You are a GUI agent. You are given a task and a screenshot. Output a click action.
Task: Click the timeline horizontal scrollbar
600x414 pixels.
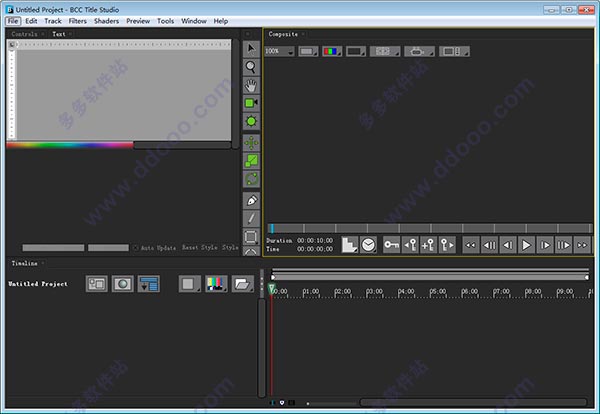[x=473, y=402]
